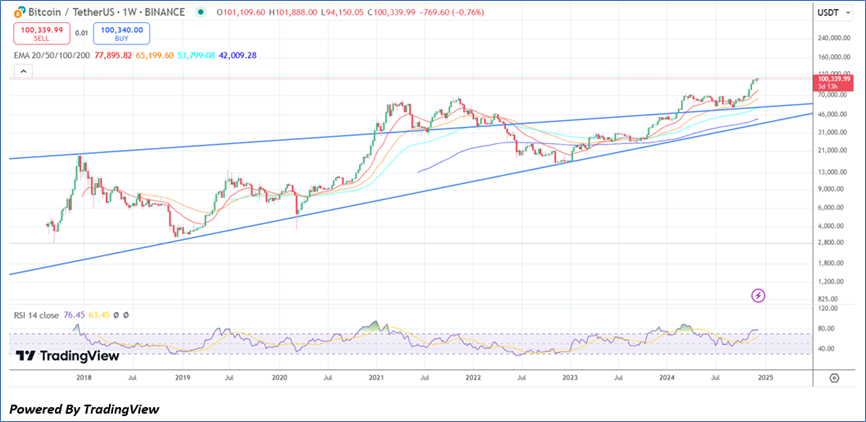This screenshot has height=422, width=866.
Task: Click the 2025 label on the time axis
Action: point(765,378)
